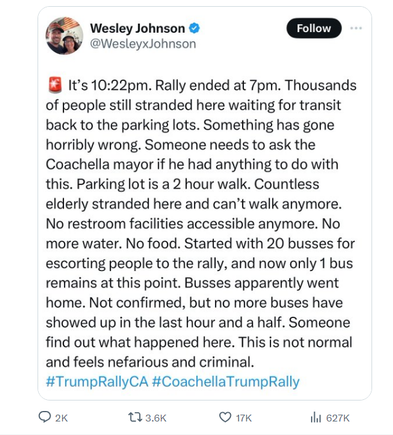The image size is (393, 435).
Task: Like the post with the heart icon
Action: (225, 417)
